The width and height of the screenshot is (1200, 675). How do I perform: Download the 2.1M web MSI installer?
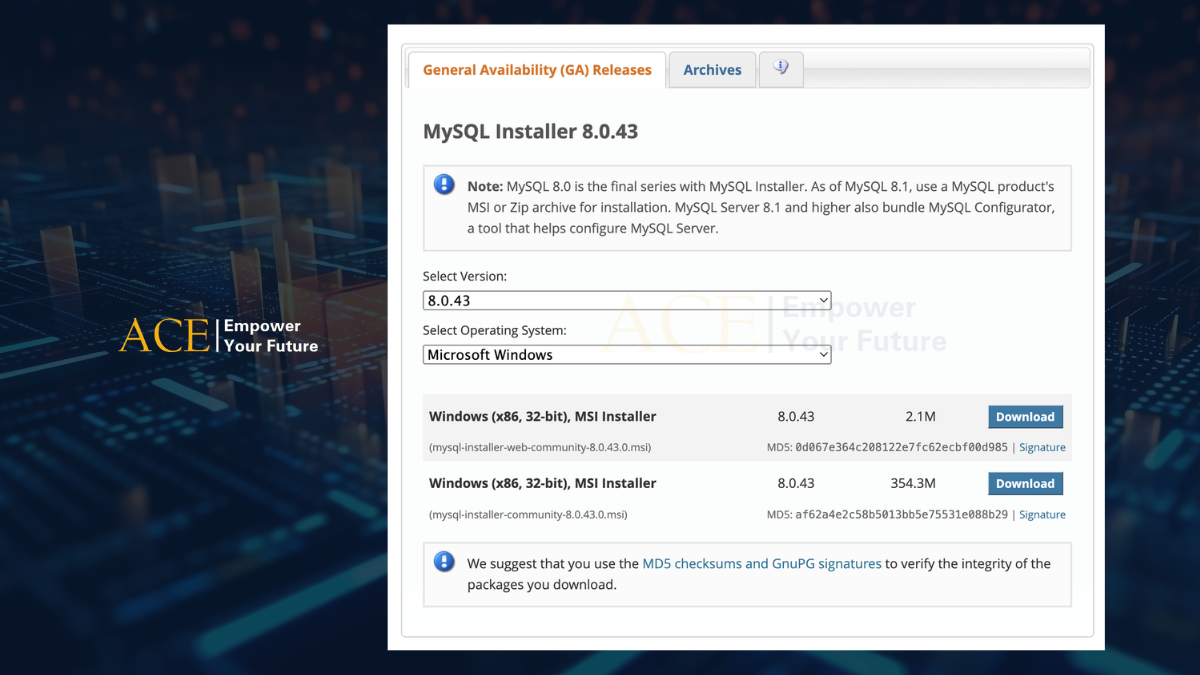point(1025,417)
